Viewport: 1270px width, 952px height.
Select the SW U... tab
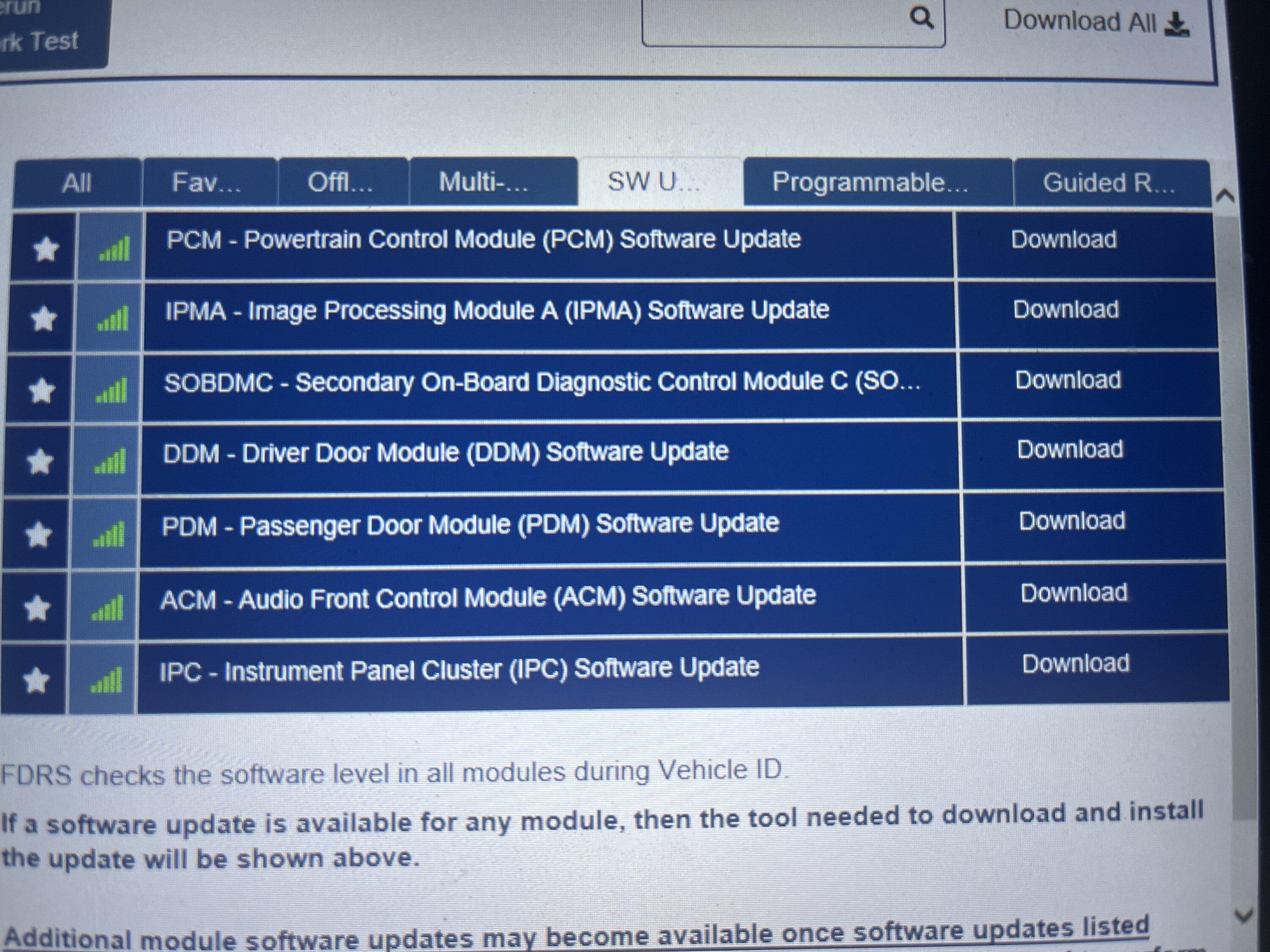tap(660, 182)
